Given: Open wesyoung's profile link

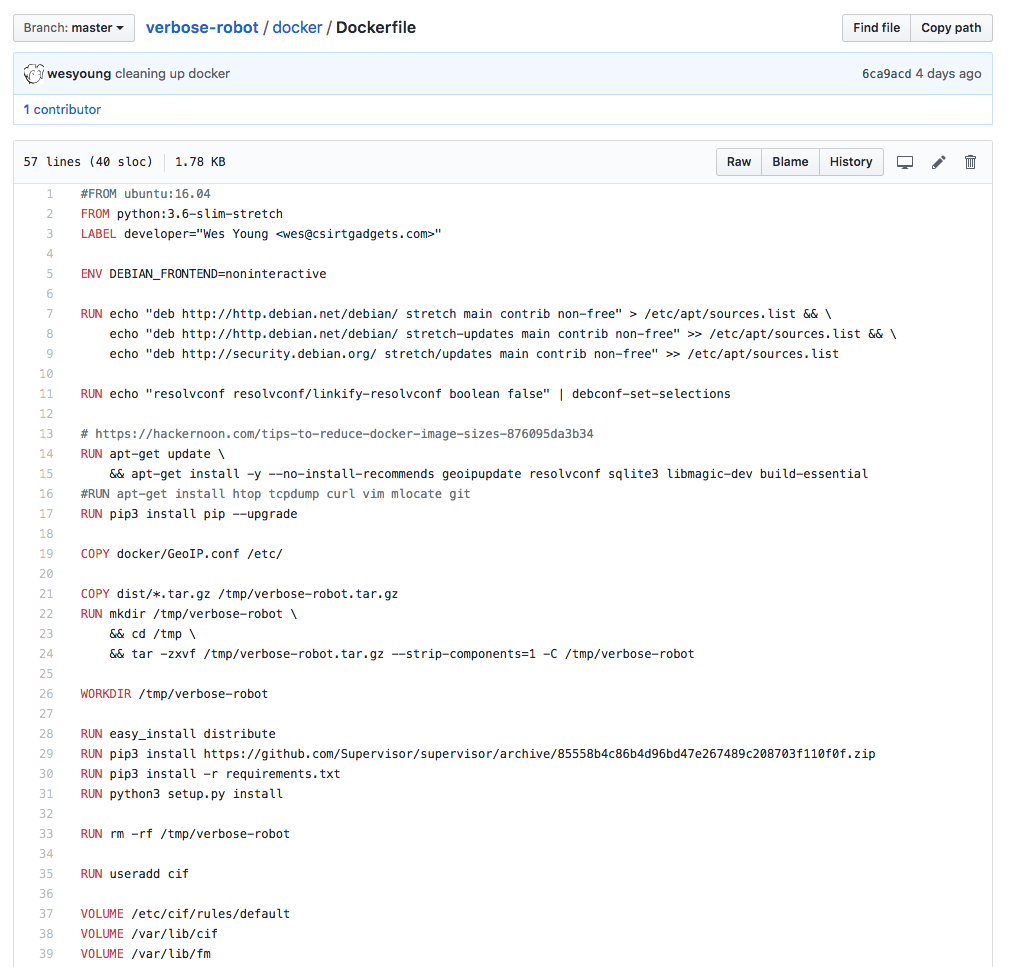Looking at the screenshot, I should tap(79, 73).
